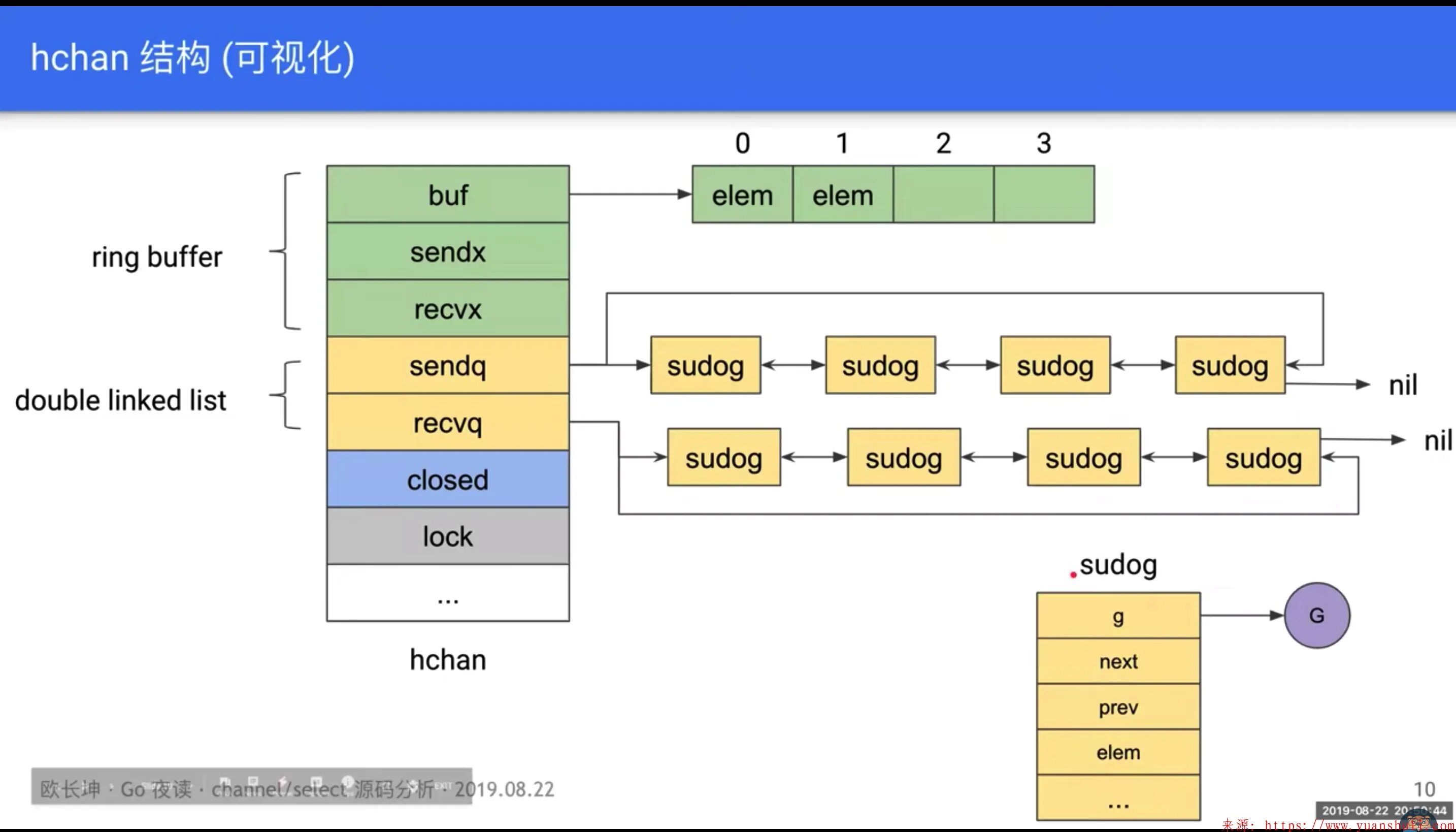Select the sendq field block
Screen dimensions: 1456x832
pos(448,366)
